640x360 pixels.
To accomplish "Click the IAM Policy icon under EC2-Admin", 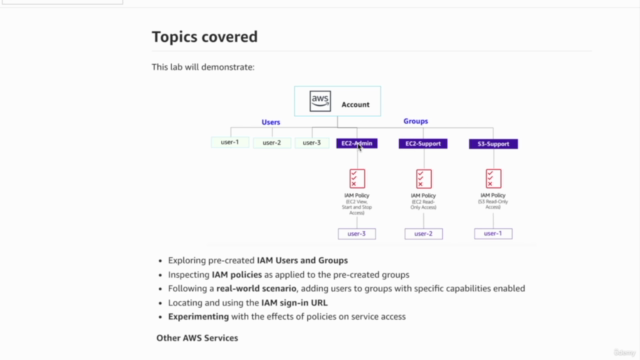I will click(x=357, y=179).
